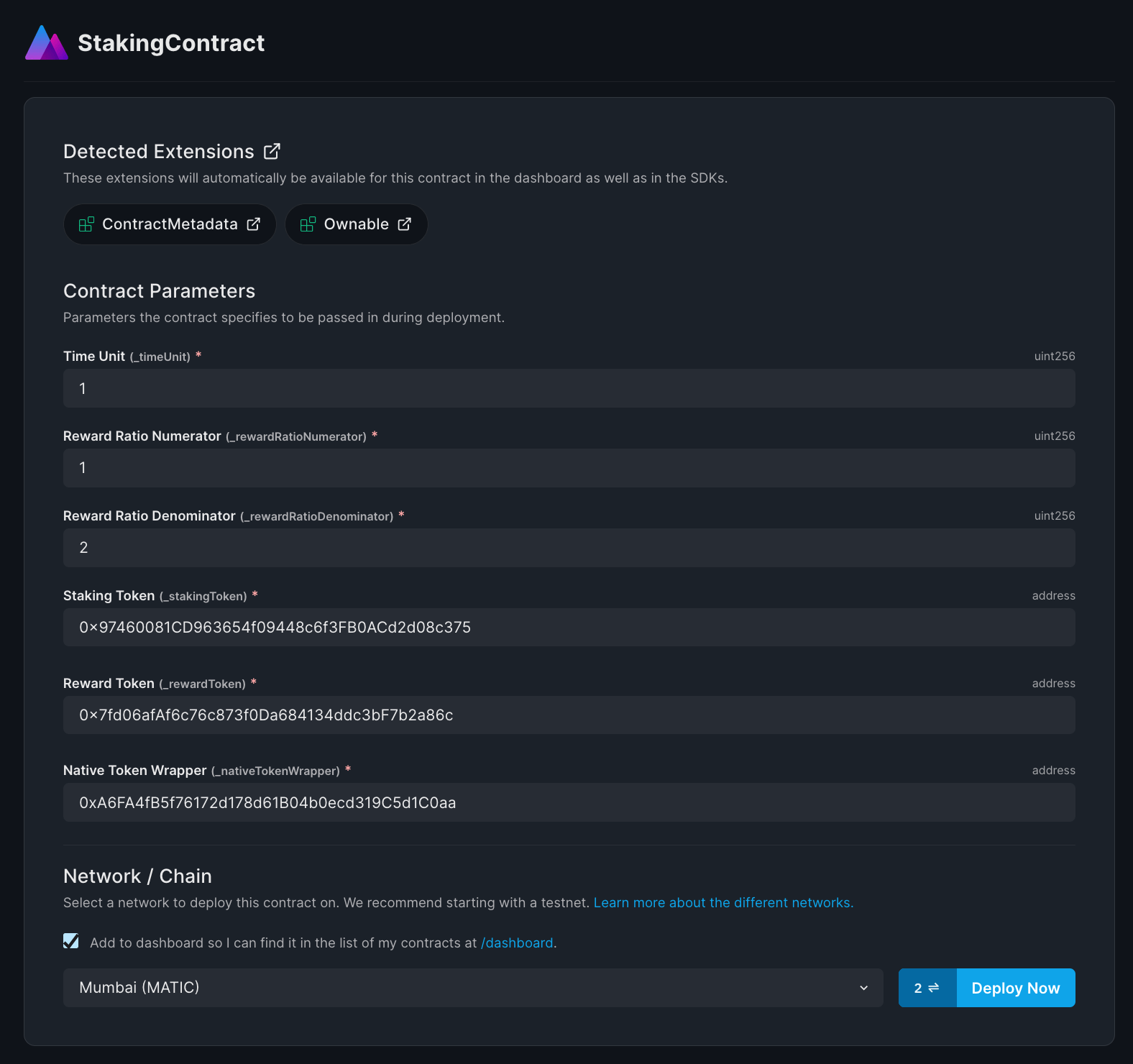1133x1064 pixels.
Task: Click the Ownable extension puzzle icon
Action: [x=308, y=224]
